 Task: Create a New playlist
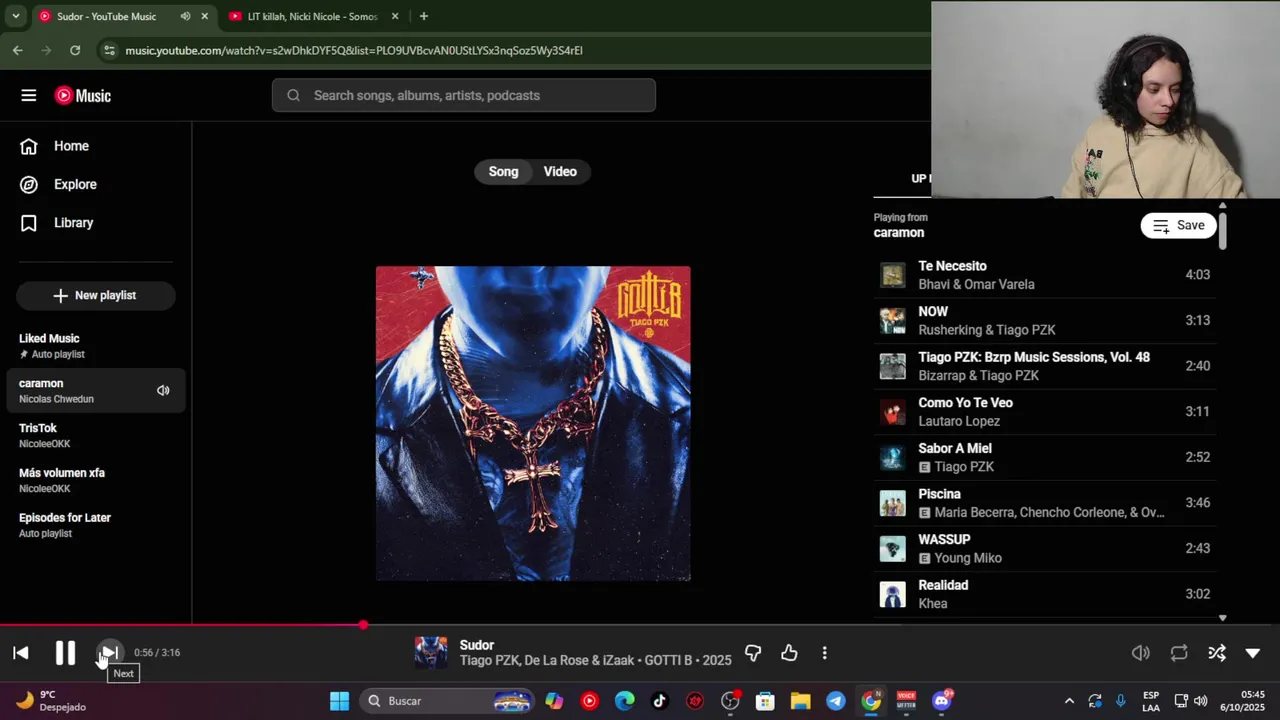tap(95, 295)
